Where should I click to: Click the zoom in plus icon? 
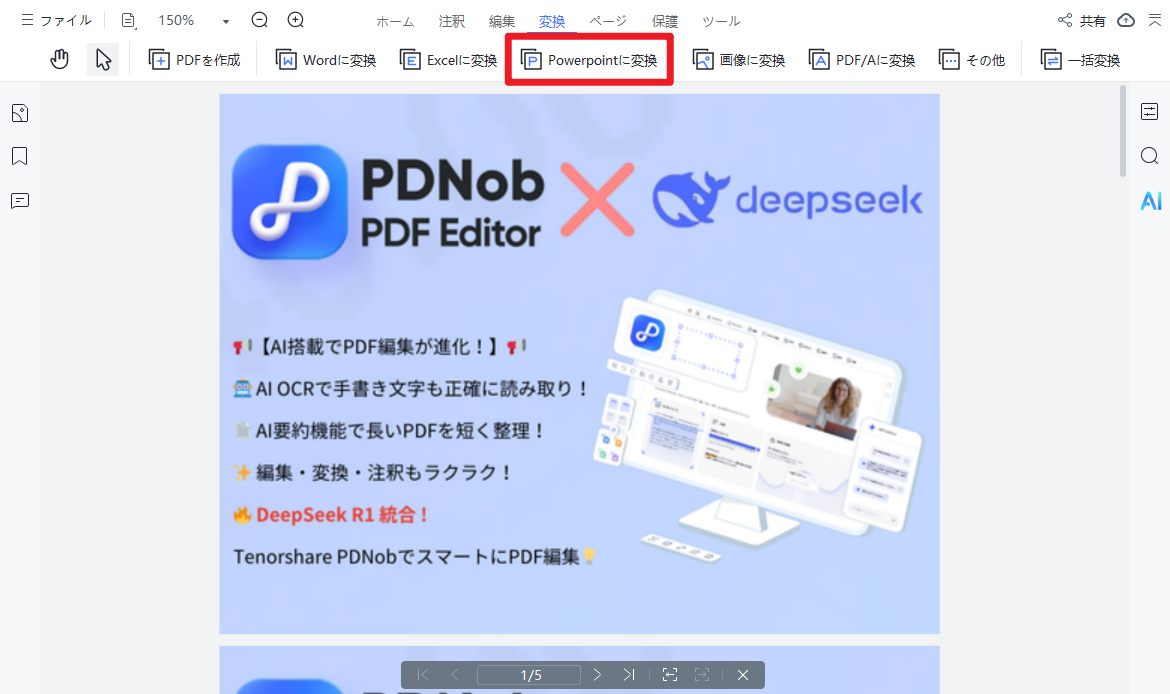pos(295,20)
